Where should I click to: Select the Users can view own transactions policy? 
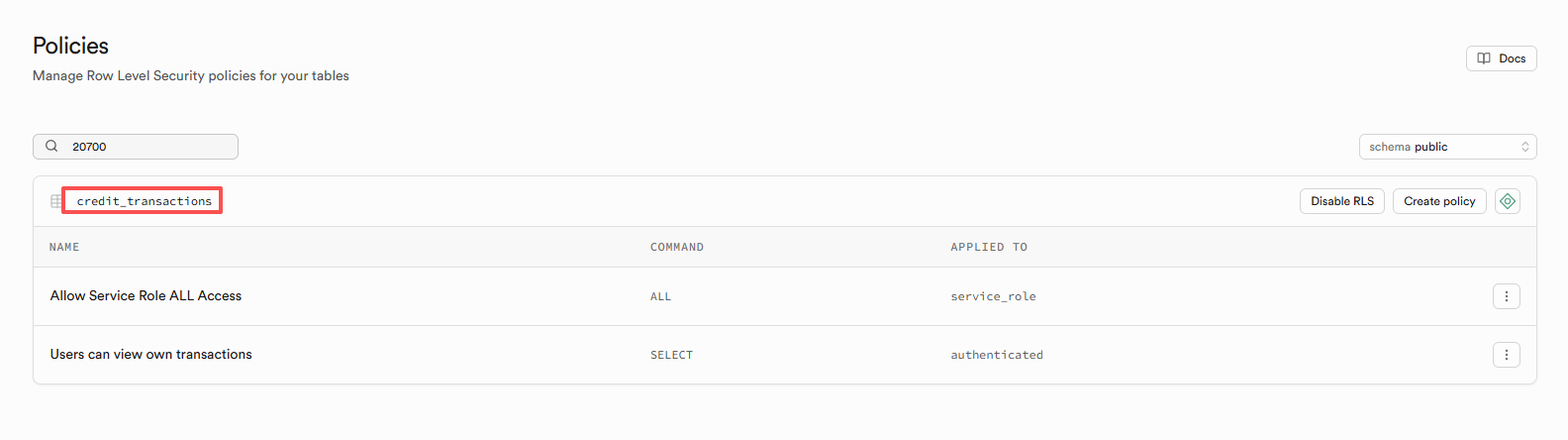[150, 355]
